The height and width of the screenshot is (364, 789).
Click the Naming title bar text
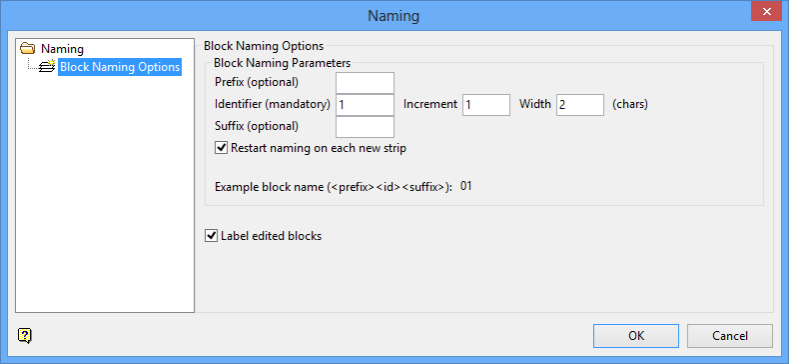[393, 16]
